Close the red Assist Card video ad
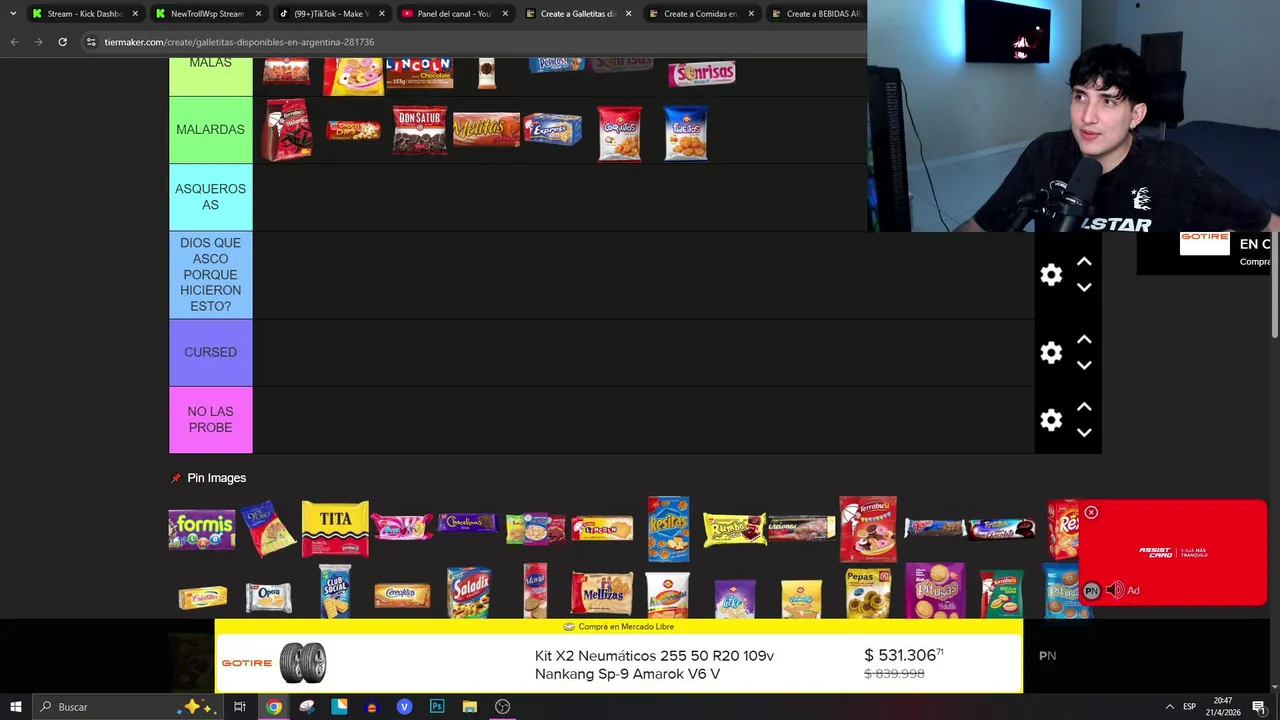1280x720 pixels. 1091,512
